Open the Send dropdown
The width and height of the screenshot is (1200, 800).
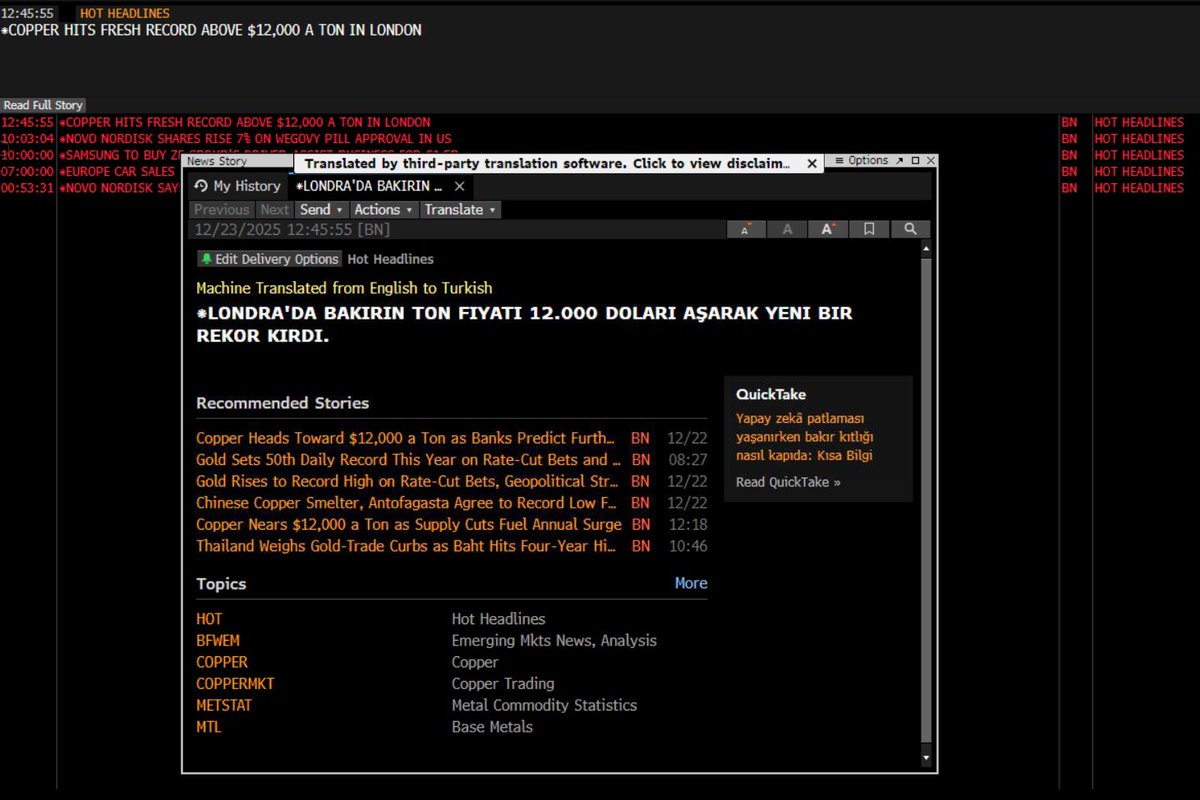[321, 209]
